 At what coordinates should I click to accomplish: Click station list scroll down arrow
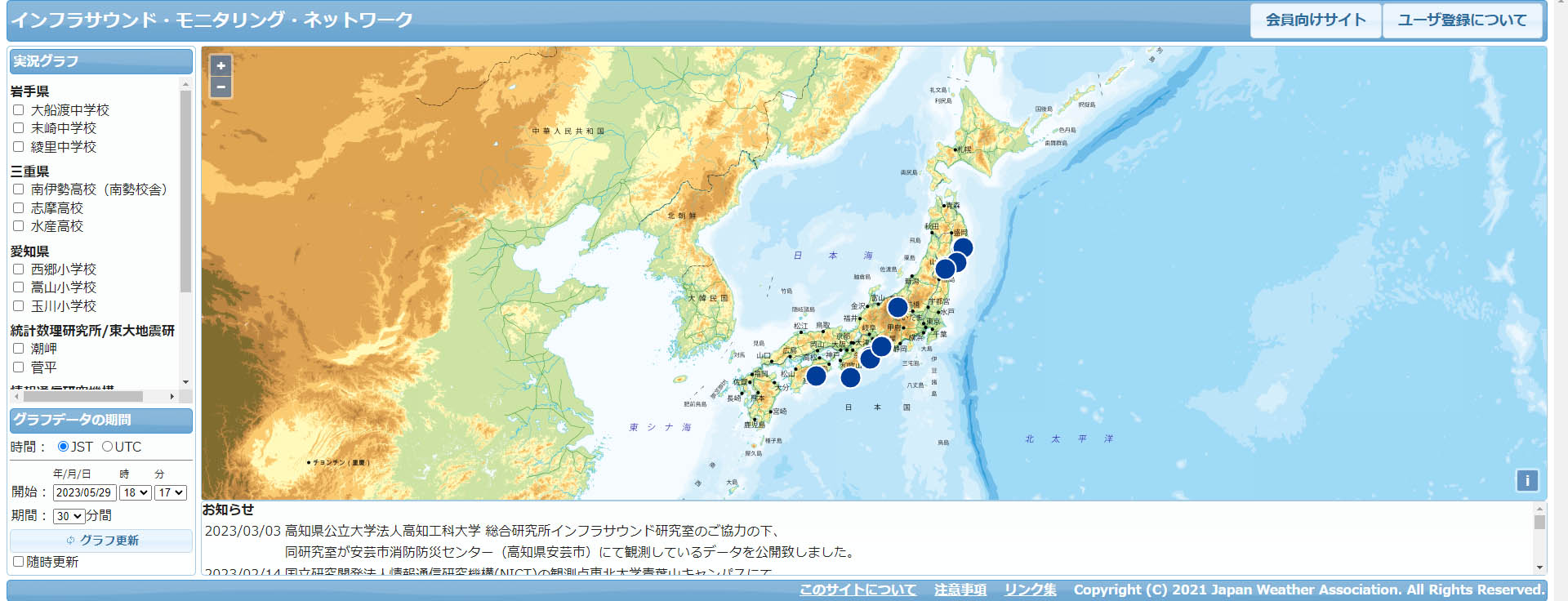185,382
